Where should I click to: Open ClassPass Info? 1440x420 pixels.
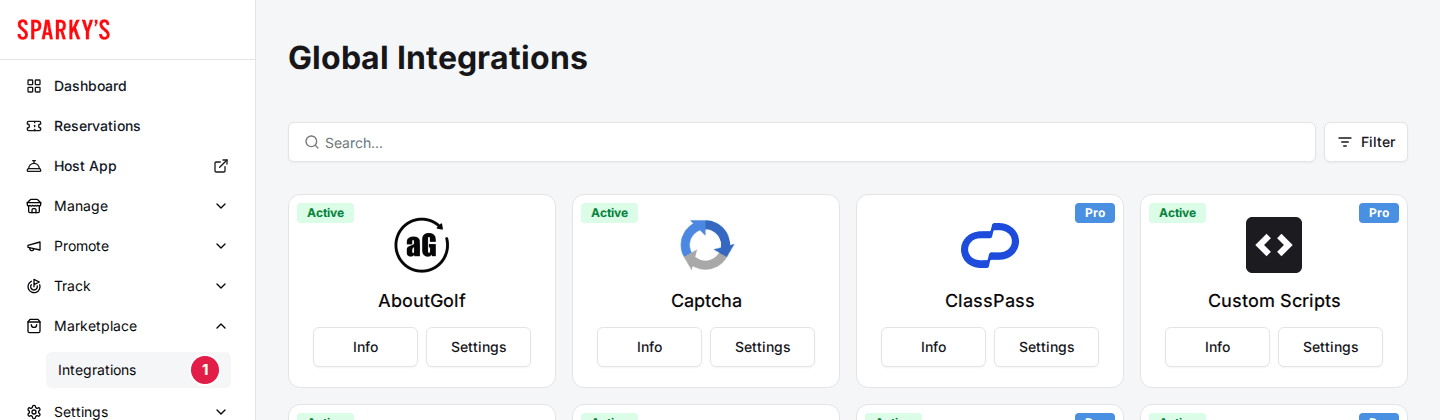click(933, 347)
